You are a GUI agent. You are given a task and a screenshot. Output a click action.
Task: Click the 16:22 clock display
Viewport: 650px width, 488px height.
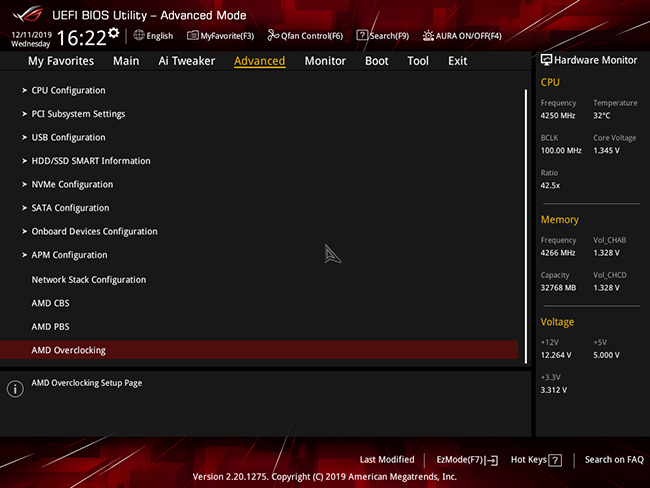point(82,38)
